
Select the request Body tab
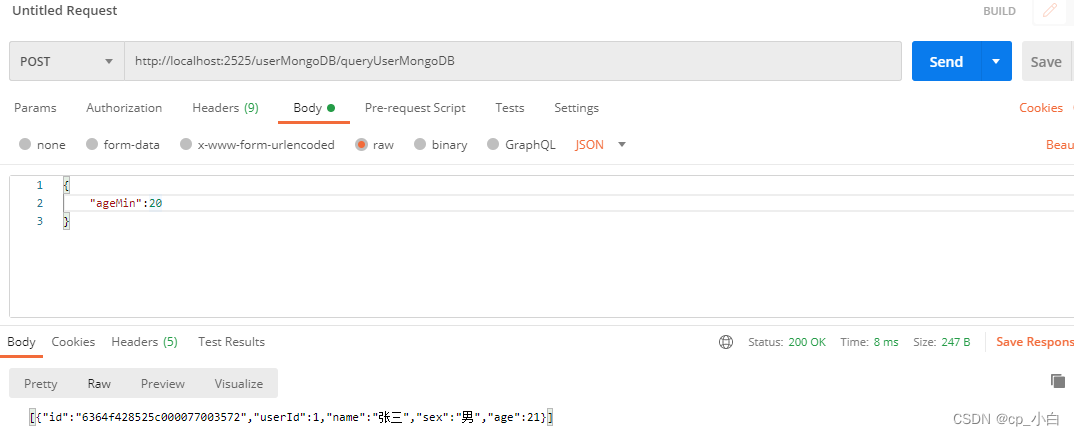click(x=314, y=107)
